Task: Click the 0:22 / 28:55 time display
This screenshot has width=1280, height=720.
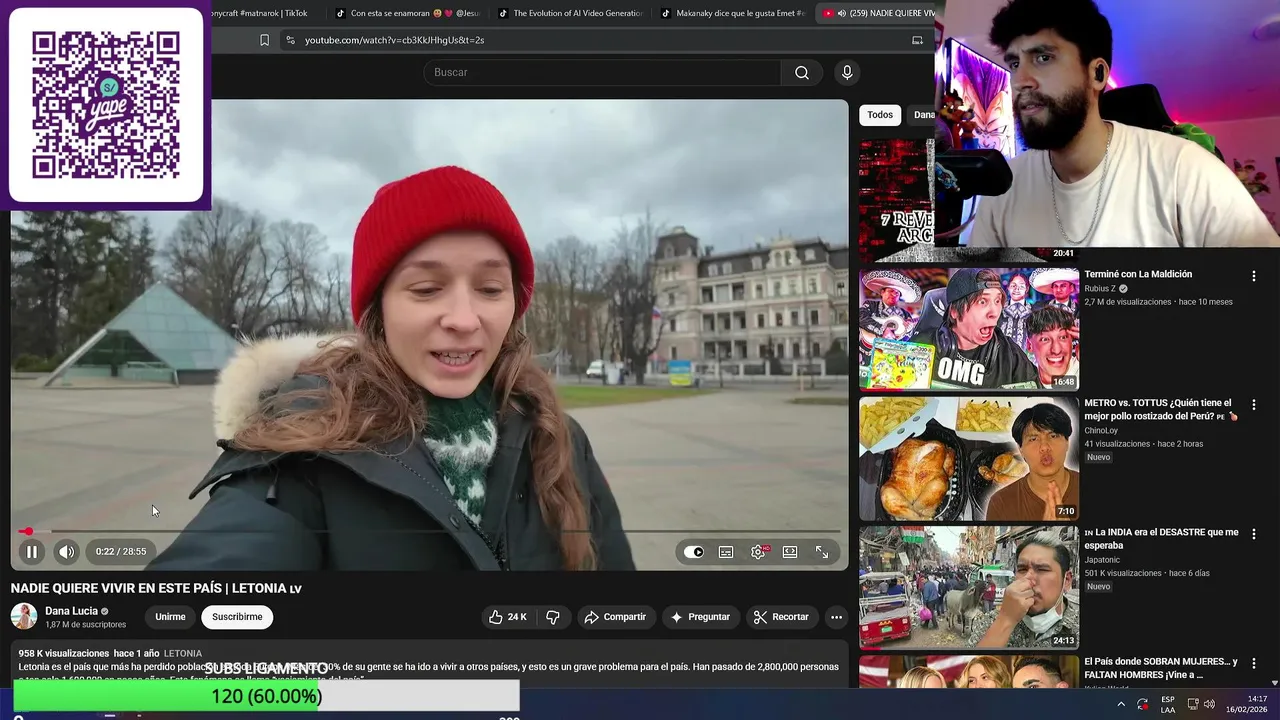Action: [x=121, y=552]
